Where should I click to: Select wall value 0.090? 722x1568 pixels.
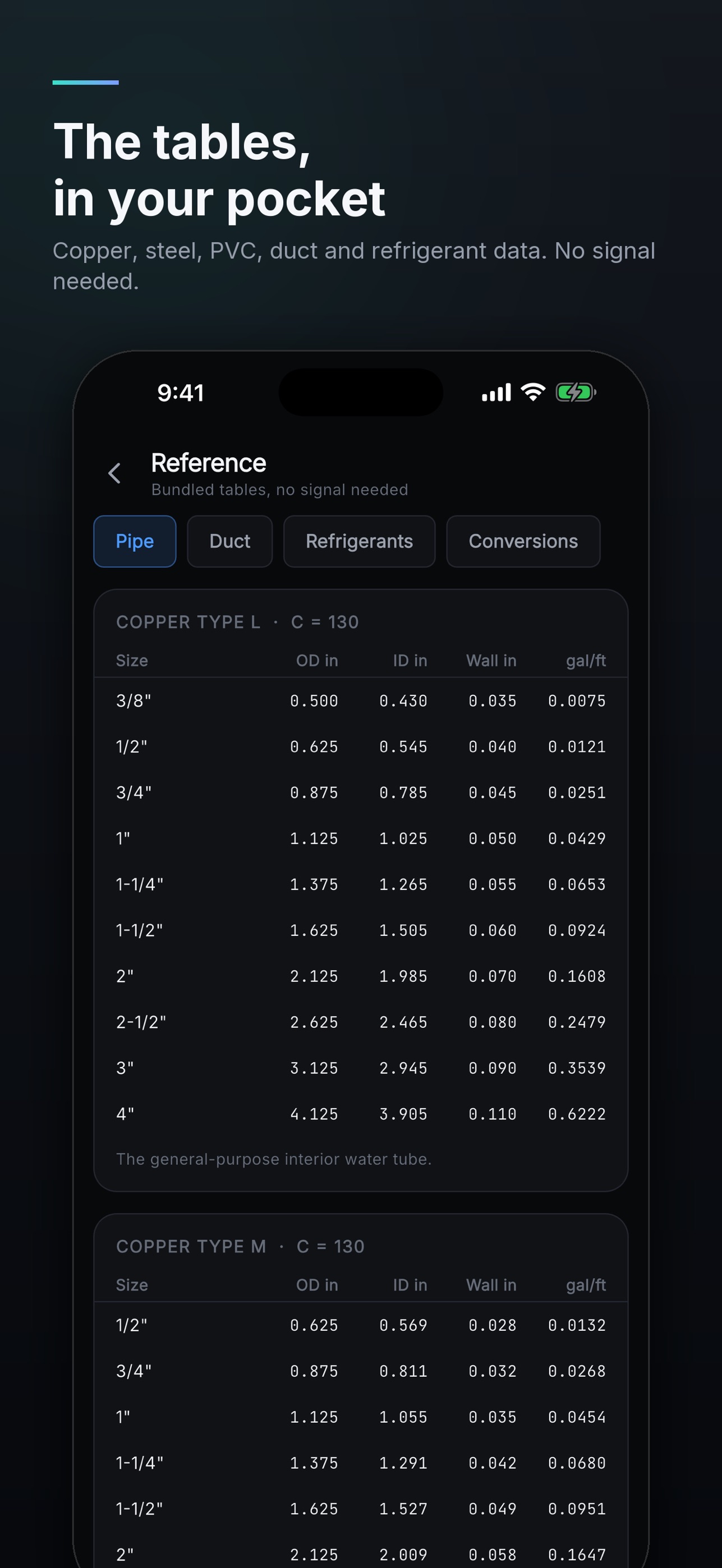tap(493, 1068)
